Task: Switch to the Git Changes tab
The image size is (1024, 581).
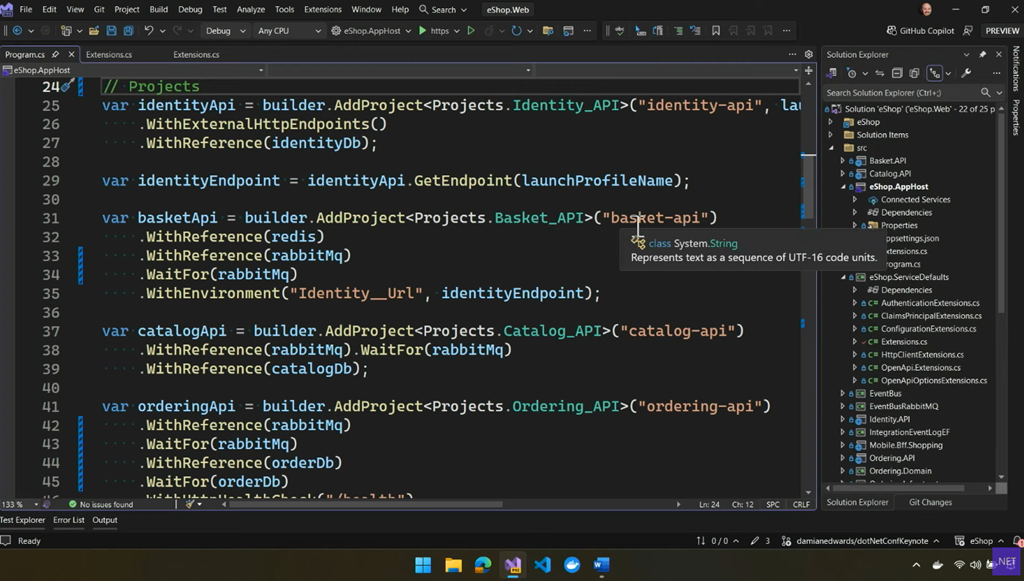Action: [x=930, y=502]
